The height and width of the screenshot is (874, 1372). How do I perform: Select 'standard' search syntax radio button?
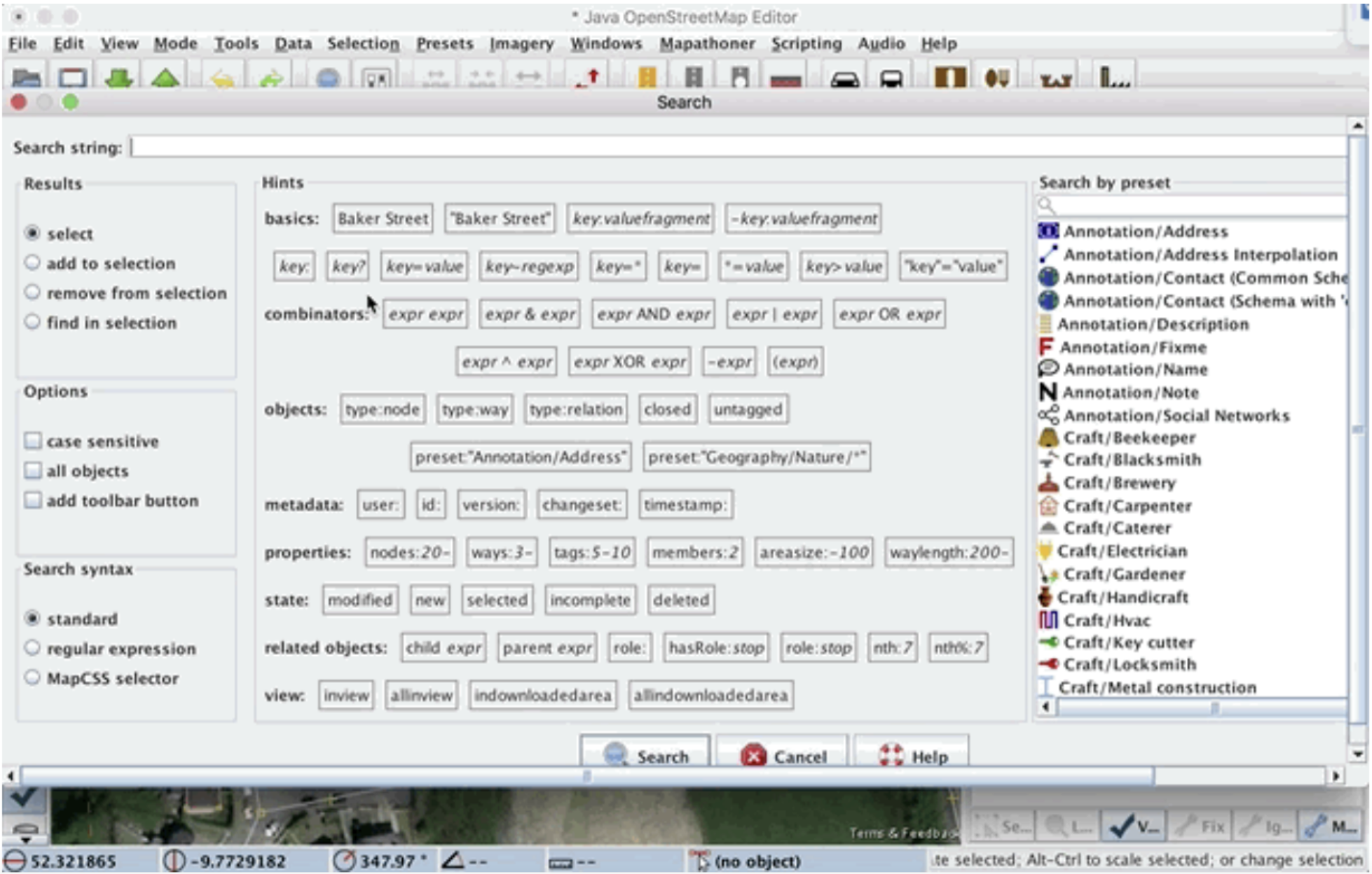[x=32, y=618]
